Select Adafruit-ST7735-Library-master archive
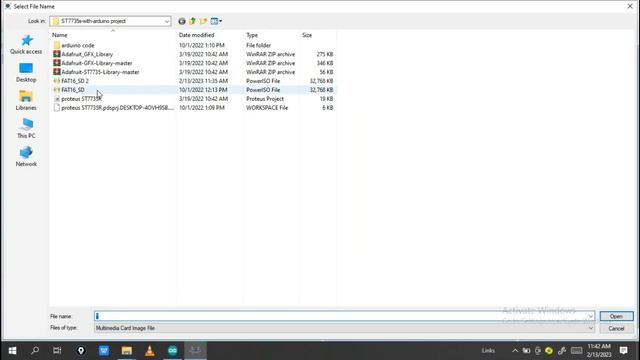Image resolution: width=640 pixels, height=360 pixels. (100, 72)
